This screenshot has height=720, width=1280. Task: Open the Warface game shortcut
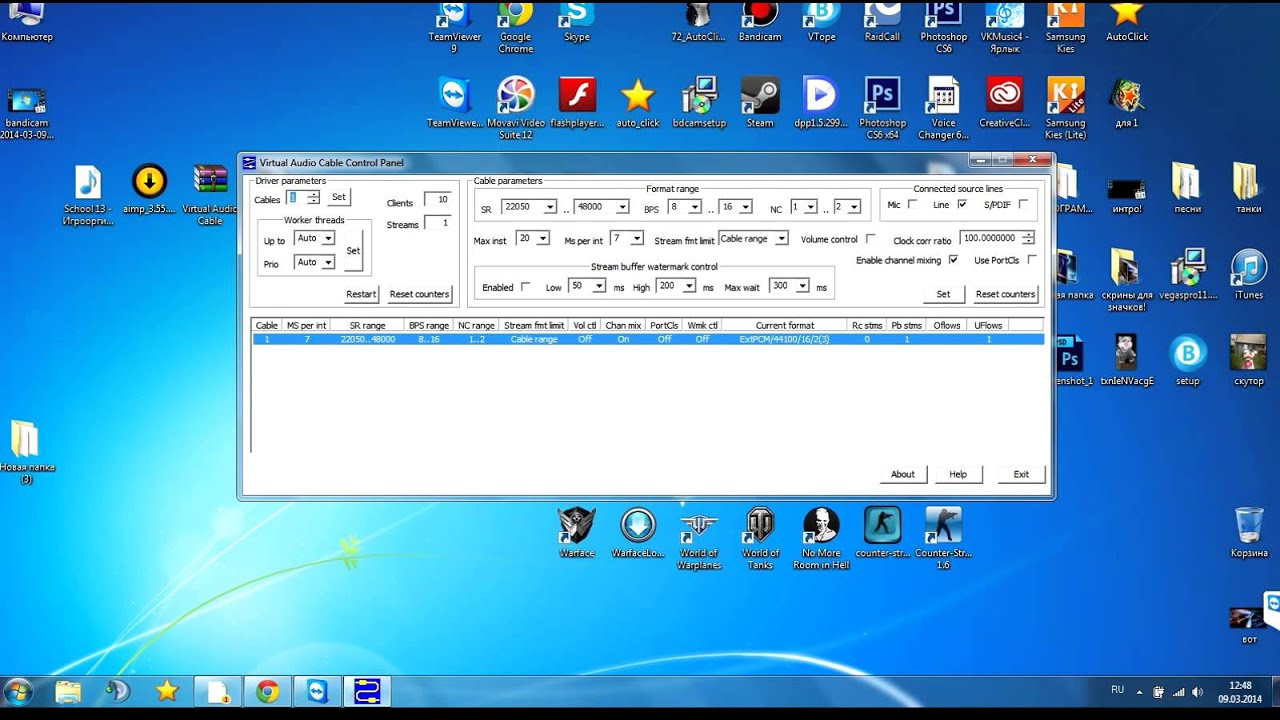tap(577, 532)
